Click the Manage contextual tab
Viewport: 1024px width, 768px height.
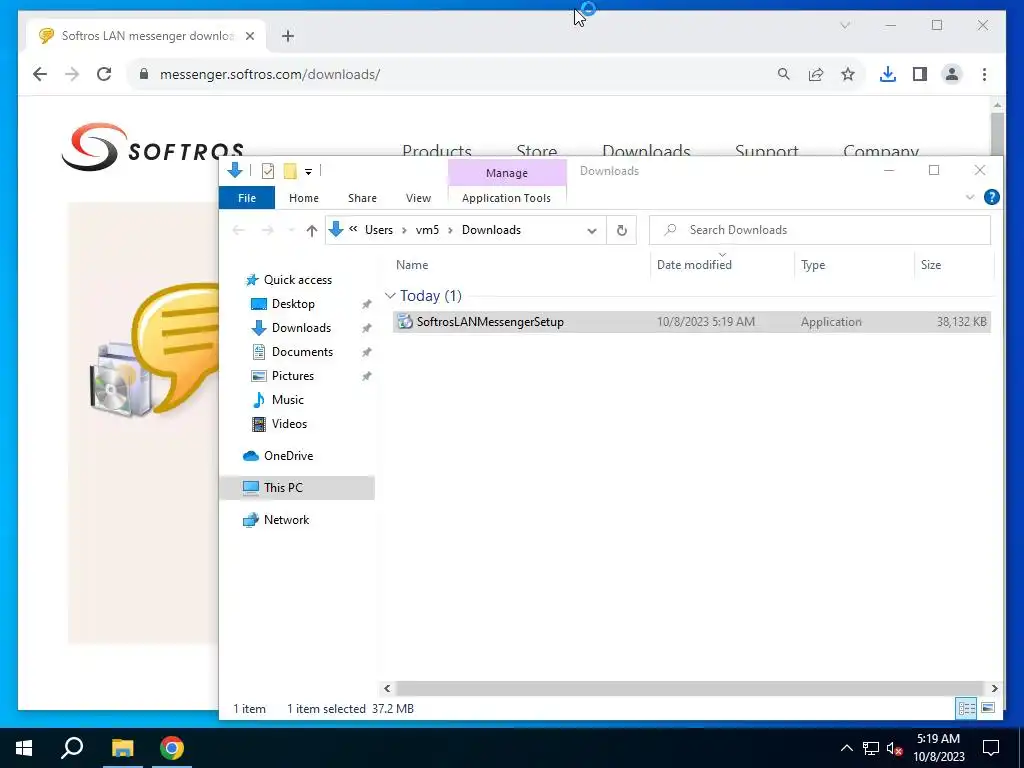[507, 173]
